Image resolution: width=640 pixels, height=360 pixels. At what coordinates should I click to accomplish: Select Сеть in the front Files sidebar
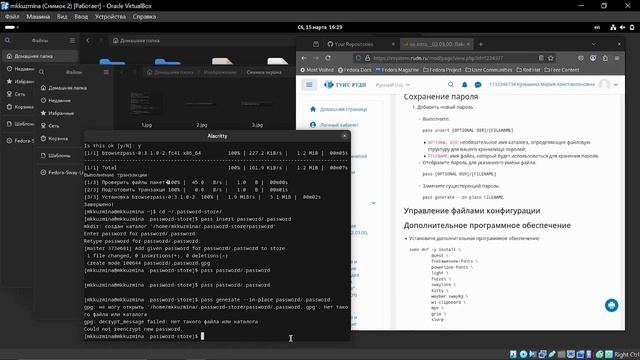[50, 126]
